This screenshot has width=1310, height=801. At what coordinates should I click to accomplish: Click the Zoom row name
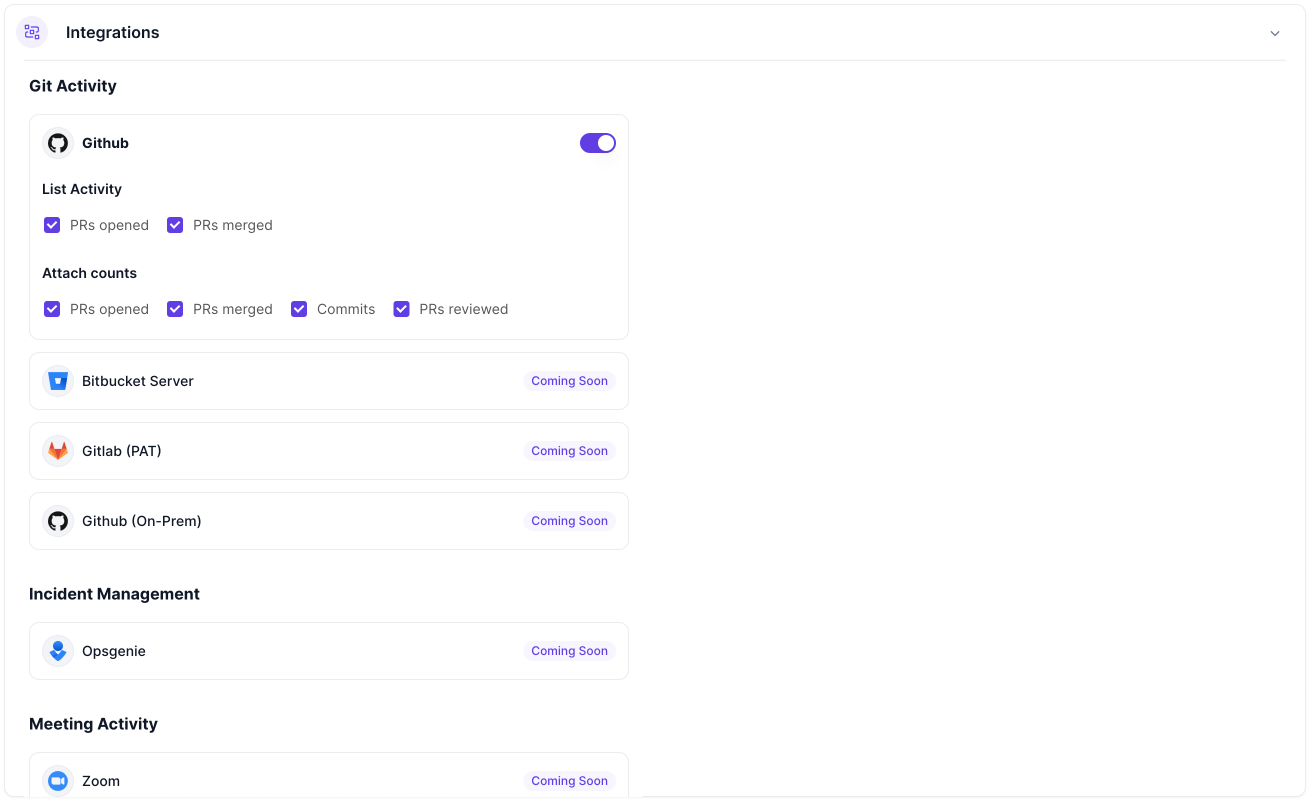click(x=101, y=781)
